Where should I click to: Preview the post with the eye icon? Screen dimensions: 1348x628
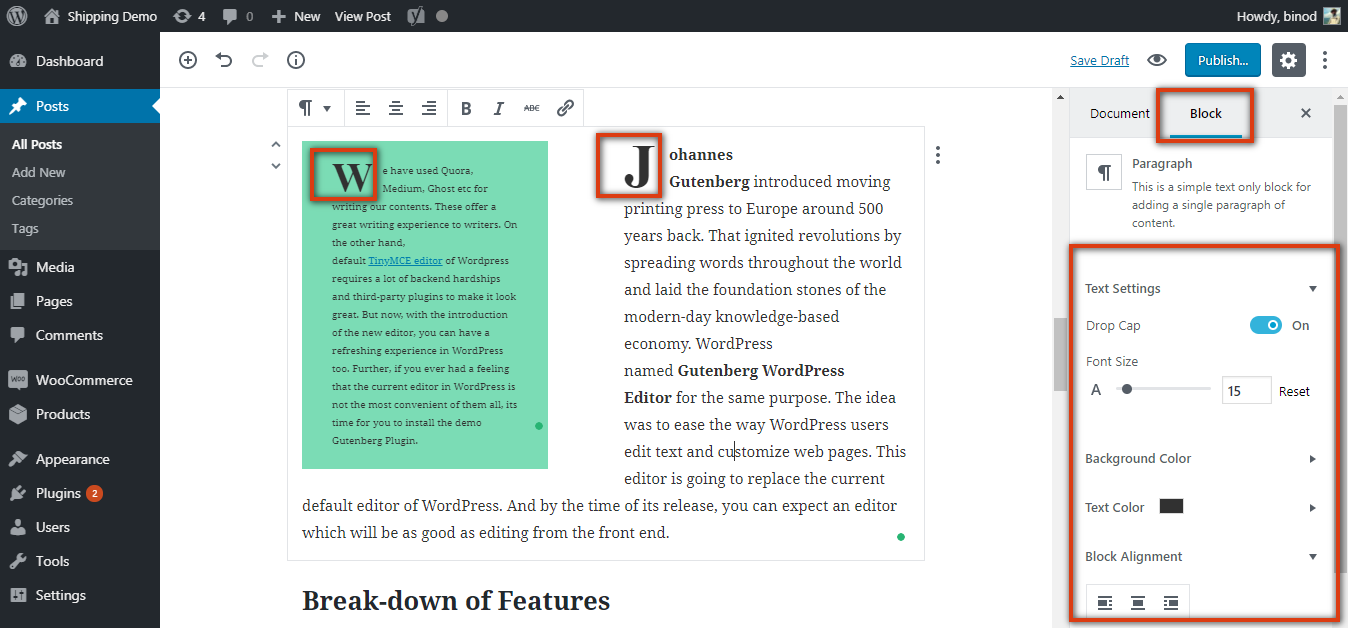click(x=1157, y=60)
